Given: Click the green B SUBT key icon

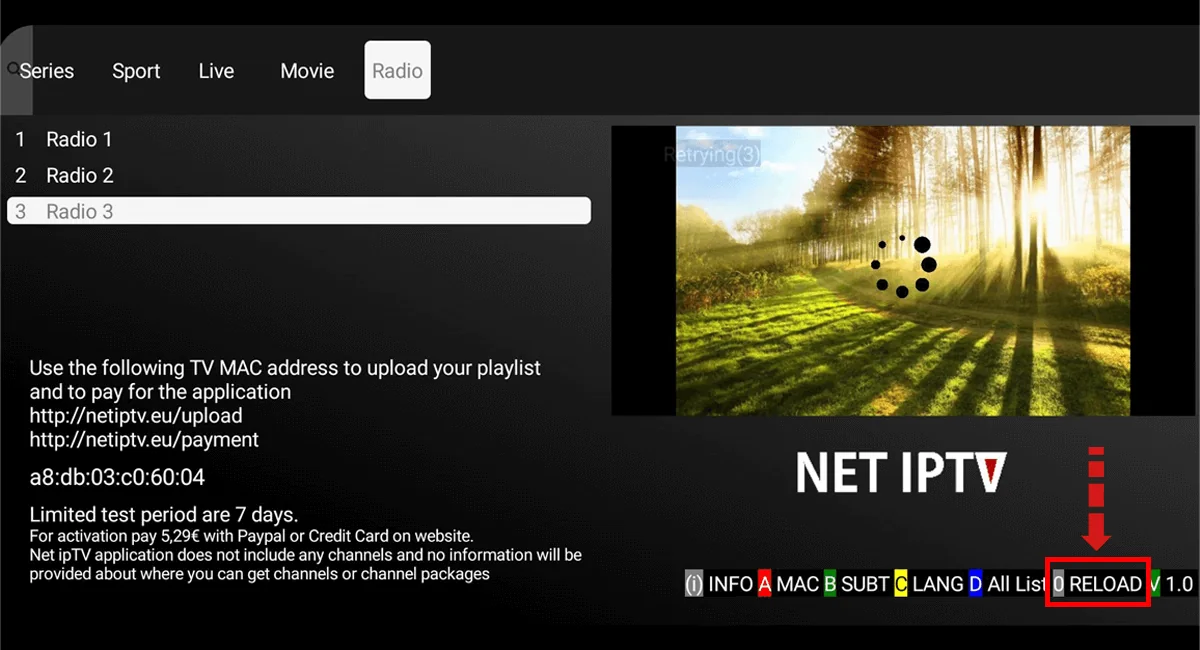Looking at the screenshot, I should point(830,584).
